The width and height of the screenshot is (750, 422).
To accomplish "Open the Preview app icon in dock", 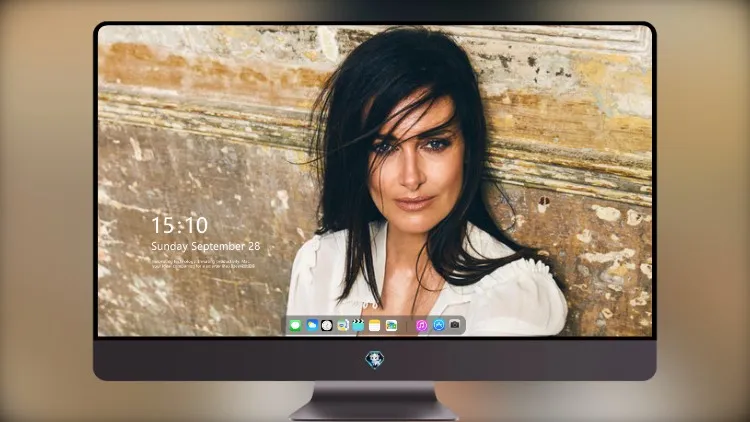I will click(342, 325).
